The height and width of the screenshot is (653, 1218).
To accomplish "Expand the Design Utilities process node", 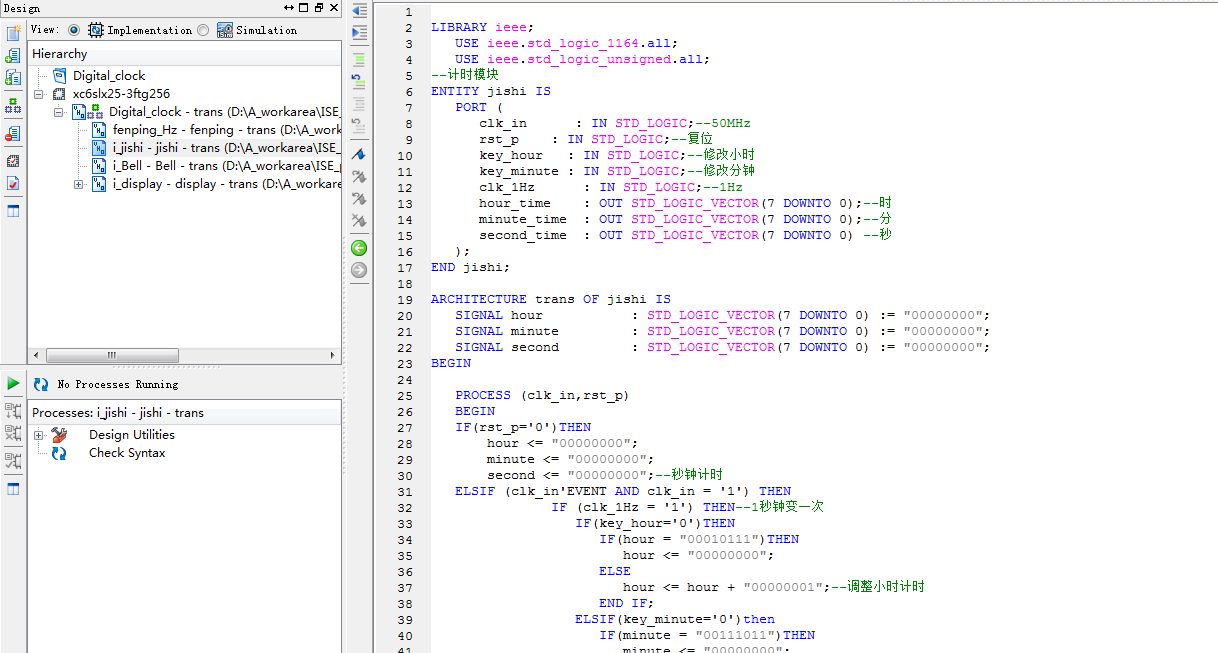I will (39, 435).
